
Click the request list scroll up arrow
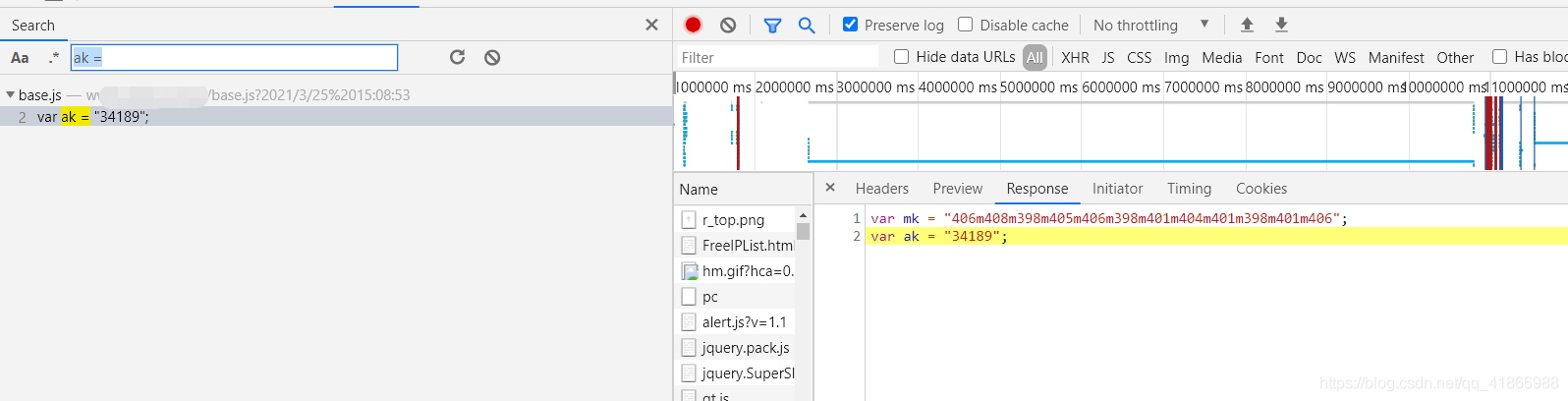pos(804,215)
